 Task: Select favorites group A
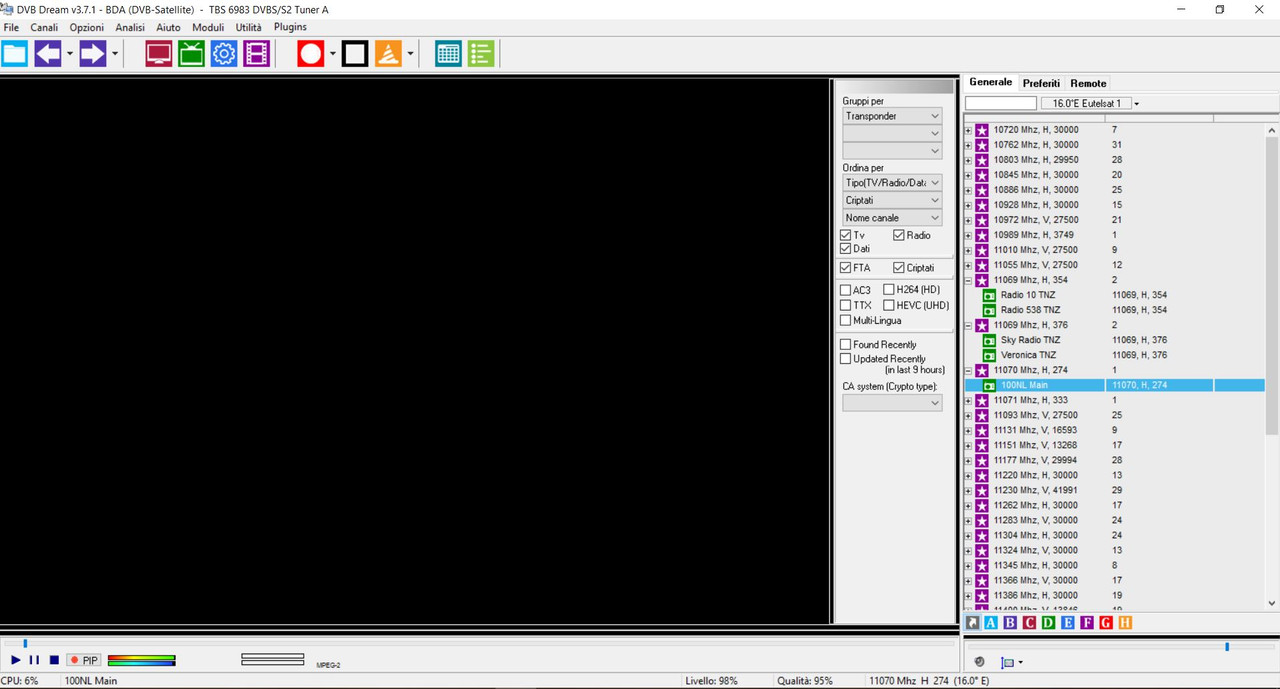click(991, 623)
